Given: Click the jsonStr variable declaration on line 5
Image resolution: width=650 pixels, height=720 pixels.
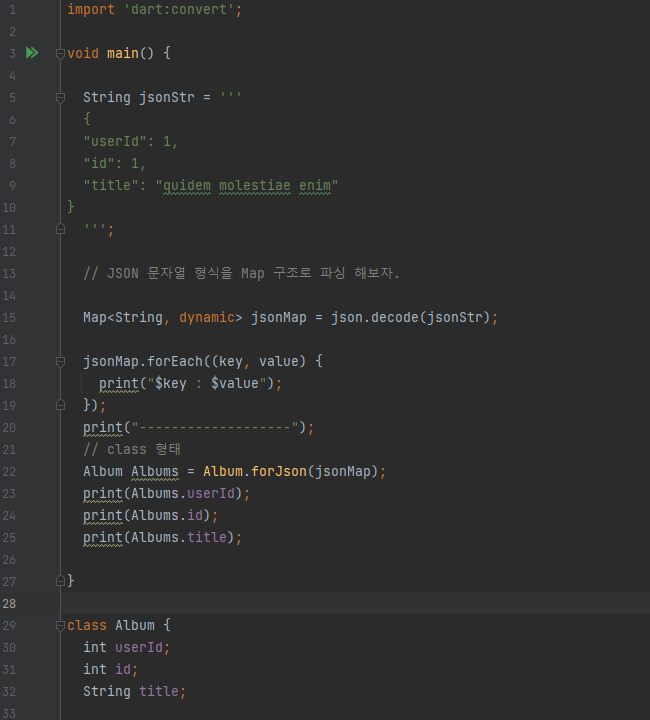Looking at the screenshot, I should (167, 97).
